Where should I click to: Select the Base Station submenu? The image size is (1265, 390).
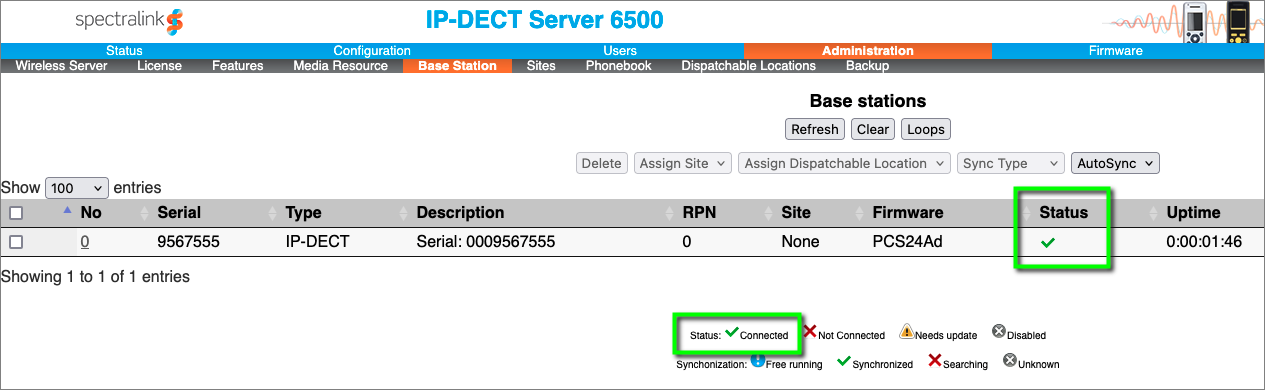point(457,66)
